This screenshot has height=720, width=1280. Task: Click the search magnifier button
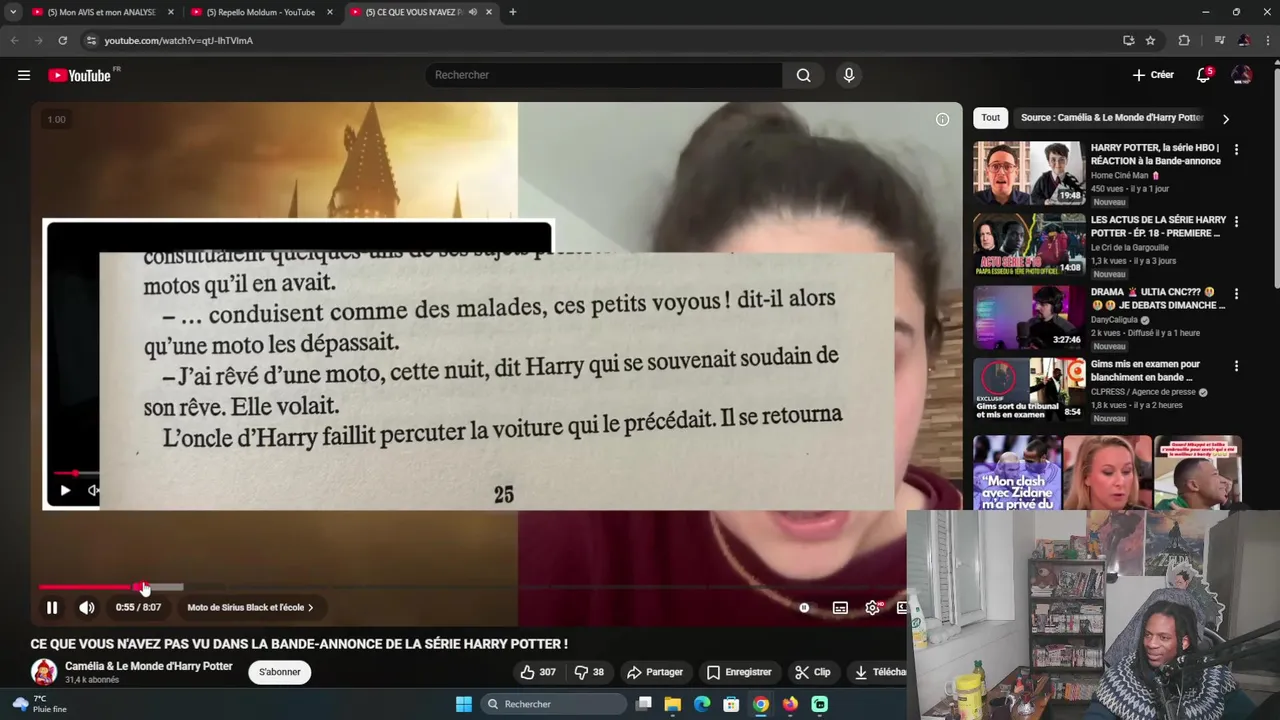pyautogui.click(x=803, y=75)
